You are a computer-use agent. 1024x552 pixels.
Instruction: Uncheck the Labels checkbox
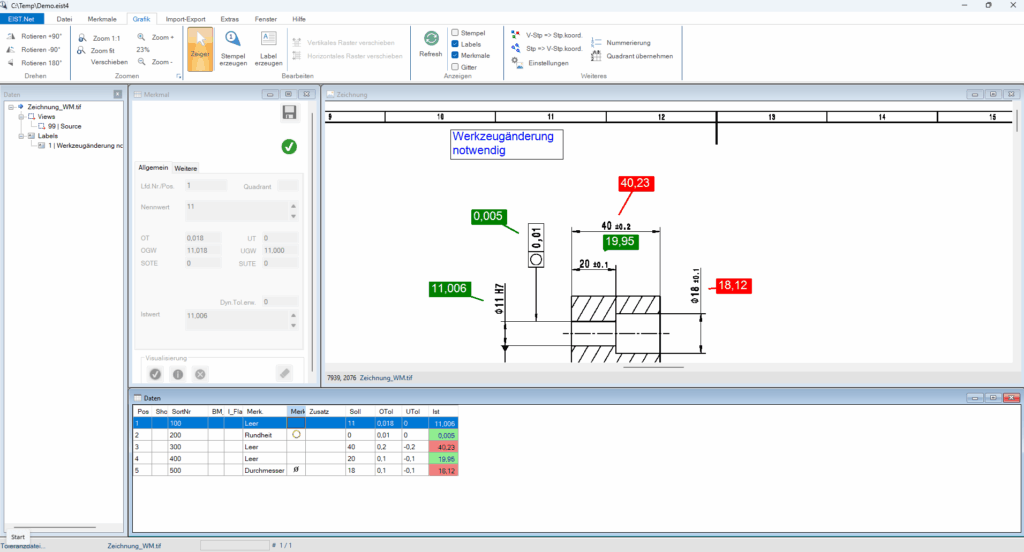coord(455,44)
